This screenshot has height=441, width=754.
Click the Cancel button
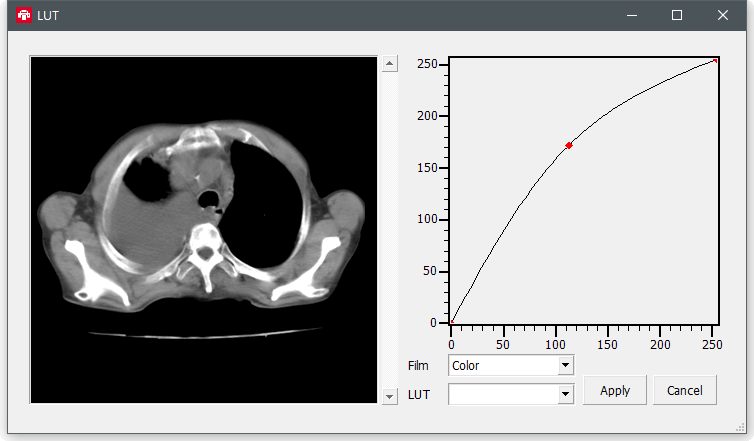click(685, 391)
